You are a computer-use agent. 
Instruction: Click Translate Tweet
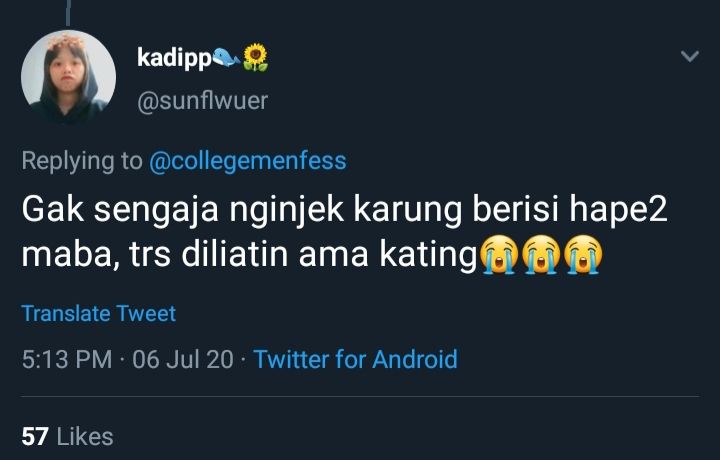pyautogui.click(x=99, y=313)
